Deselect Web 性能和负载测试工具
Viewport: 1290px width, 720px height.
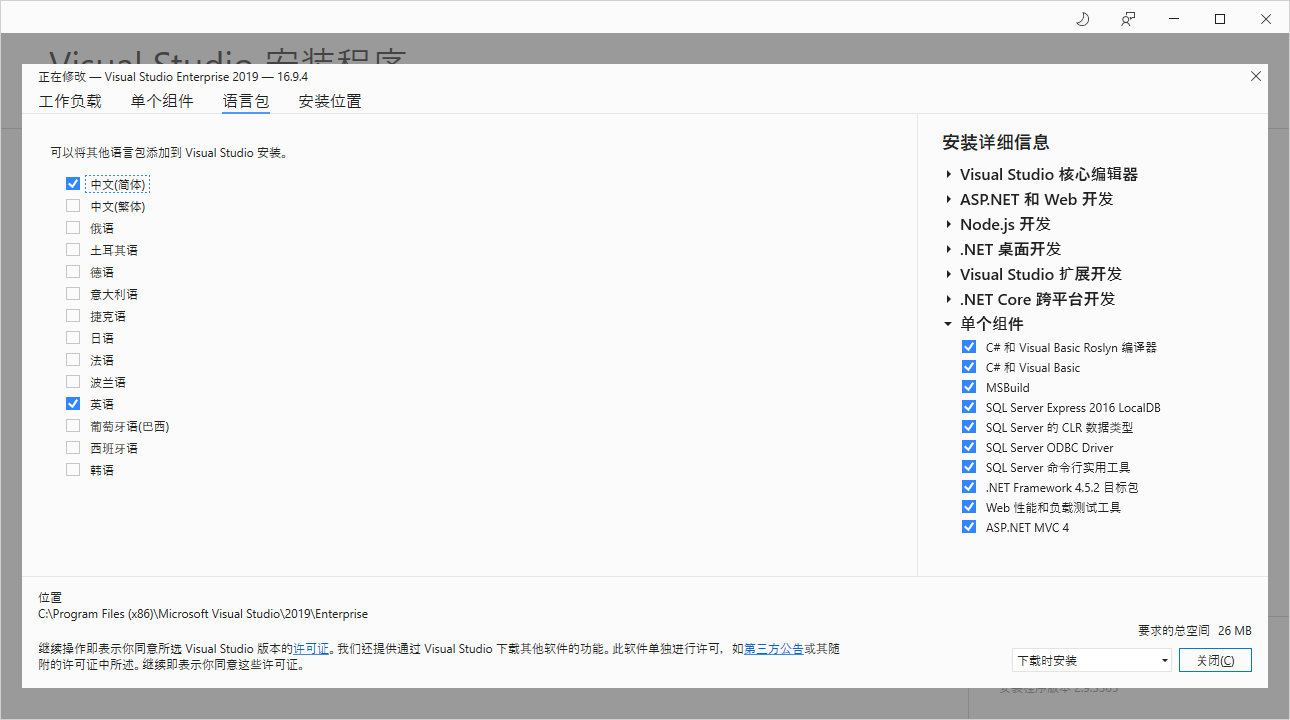[x=968, y=507]
